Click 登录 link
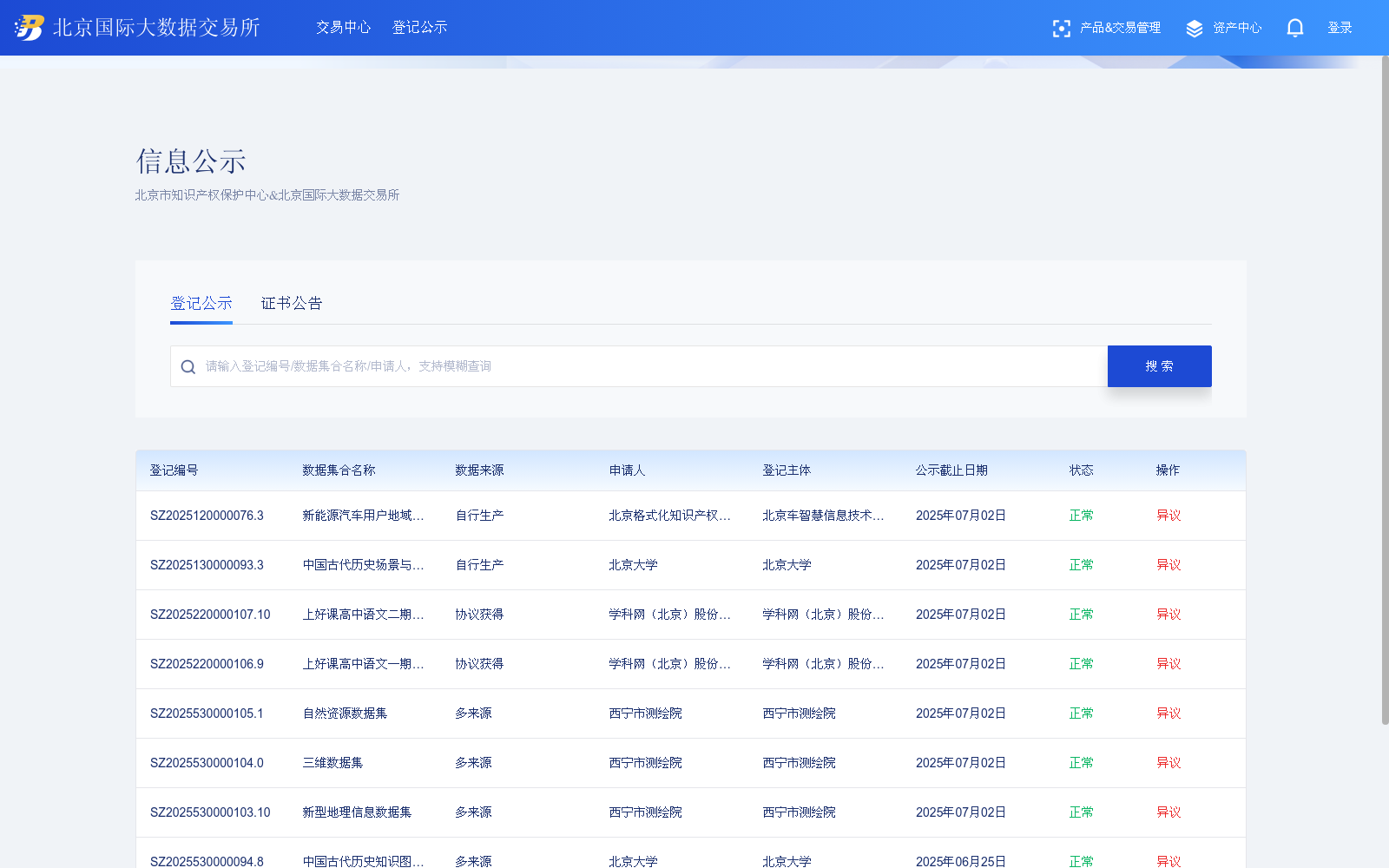This screenshot has height=868, width=1389. [x=1340, y=28]
